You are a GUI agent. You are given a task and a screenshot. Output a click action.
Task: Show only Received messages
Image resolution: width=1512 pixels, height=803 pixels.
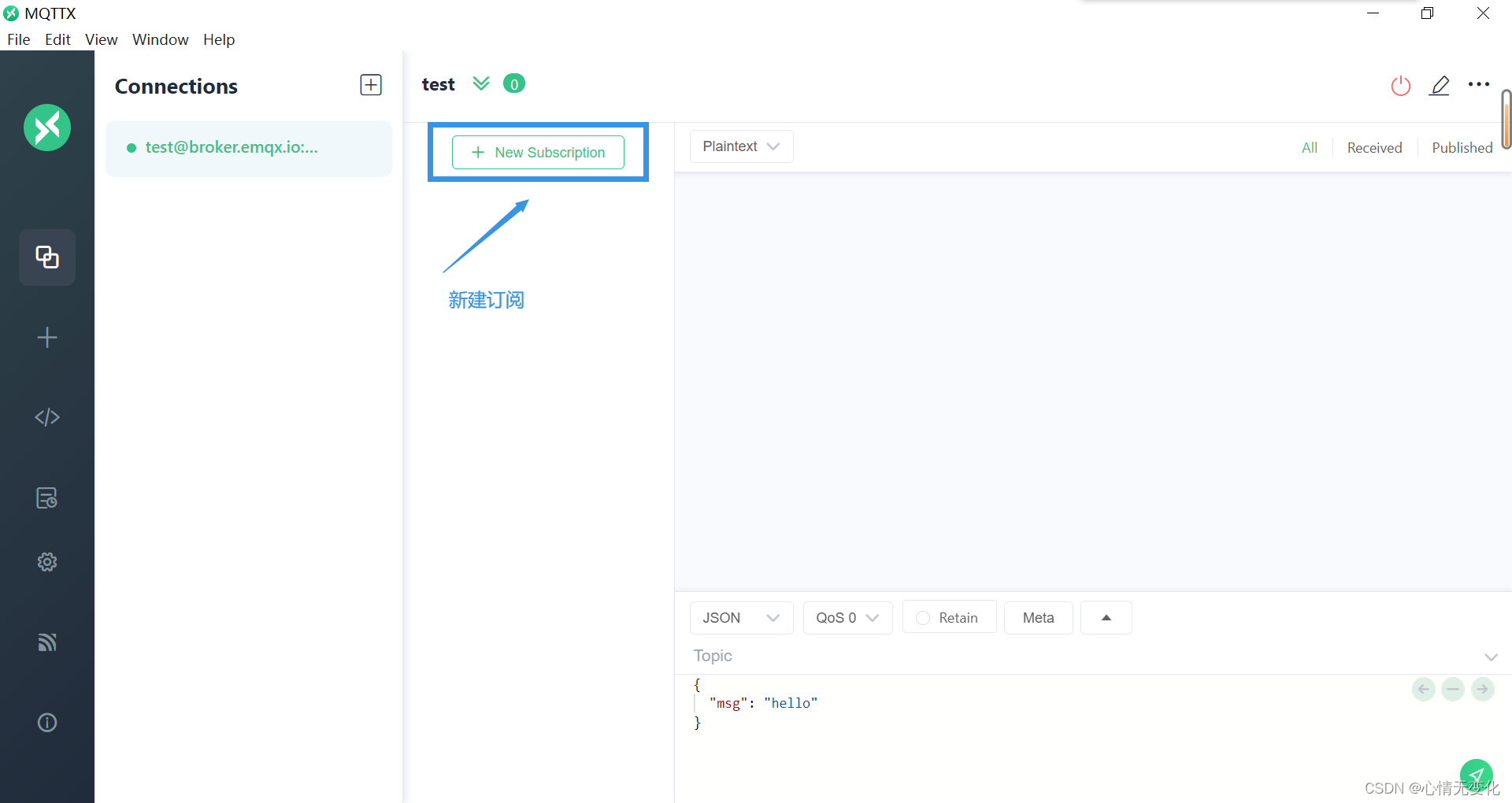pos(1375,147)
